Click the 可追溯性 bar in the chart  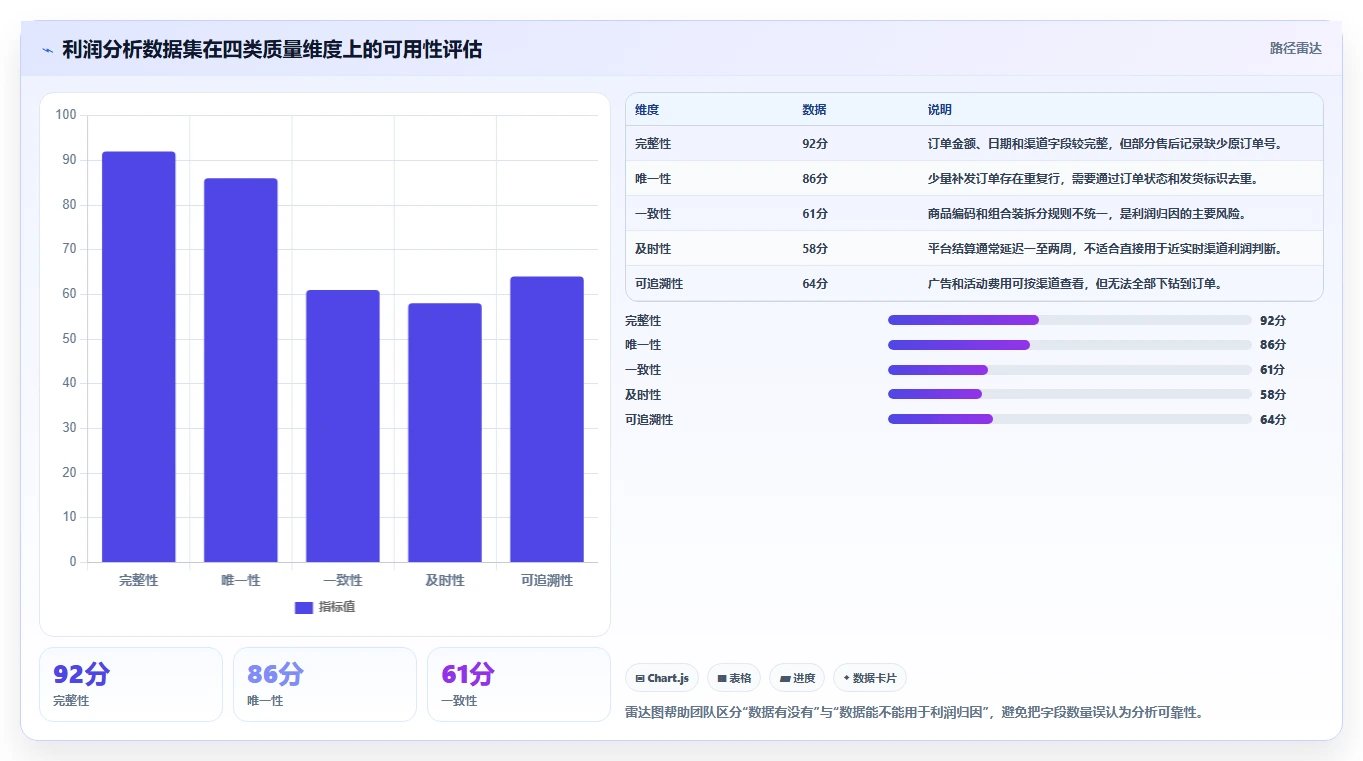coord(547,419)
